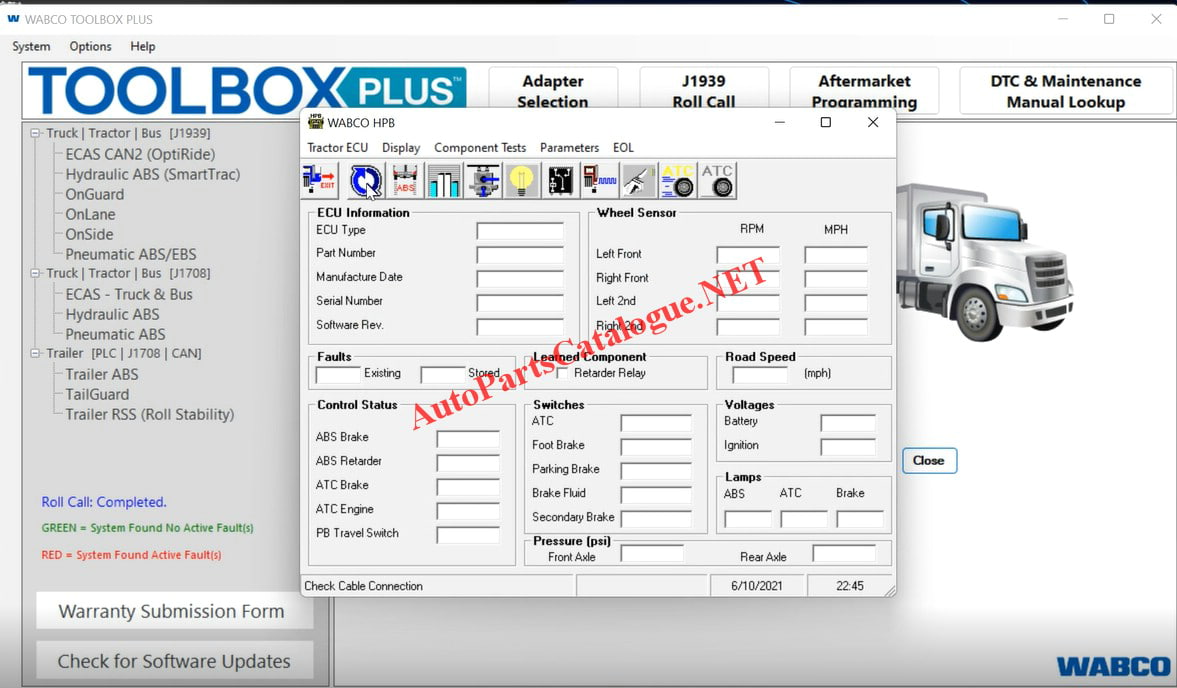Image resolution: width=1177 pixels, height=688 pixels.
Task: Click the Exit toolbar icon
Action: (320, 181)
